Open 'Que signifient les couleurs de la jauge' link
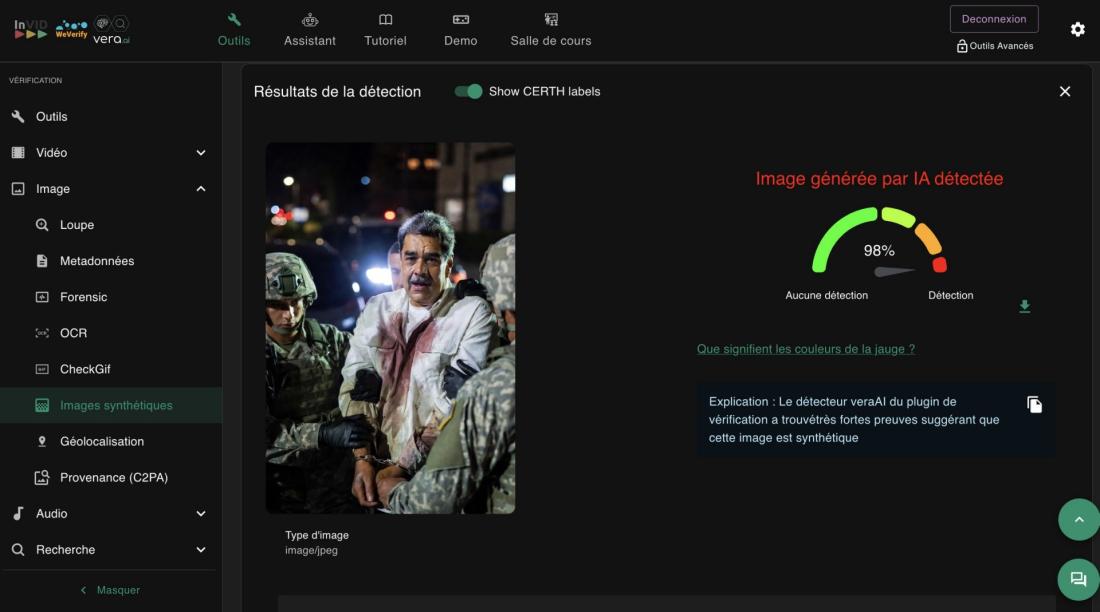 [x=805, y=349]
